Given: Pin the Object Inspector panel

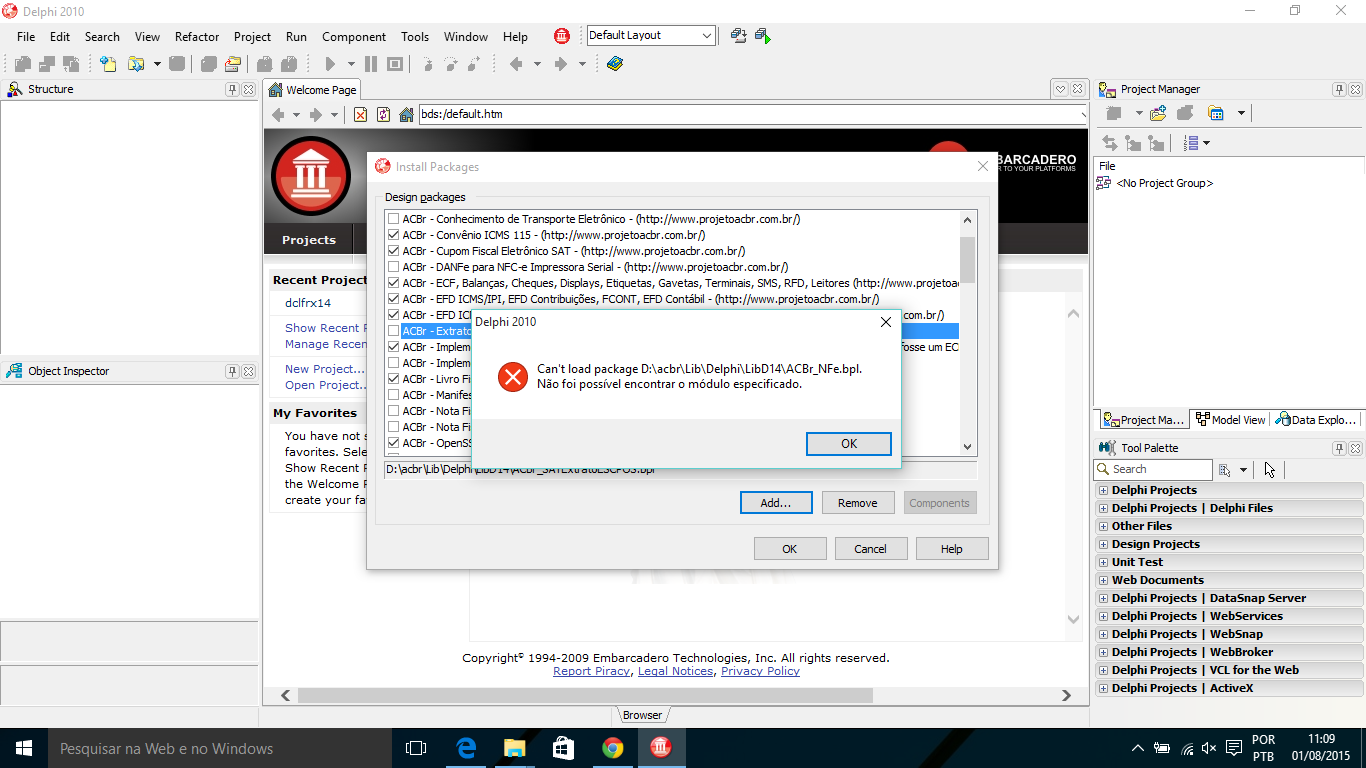Looking at the screenshot, I should [x=232, y=371].
